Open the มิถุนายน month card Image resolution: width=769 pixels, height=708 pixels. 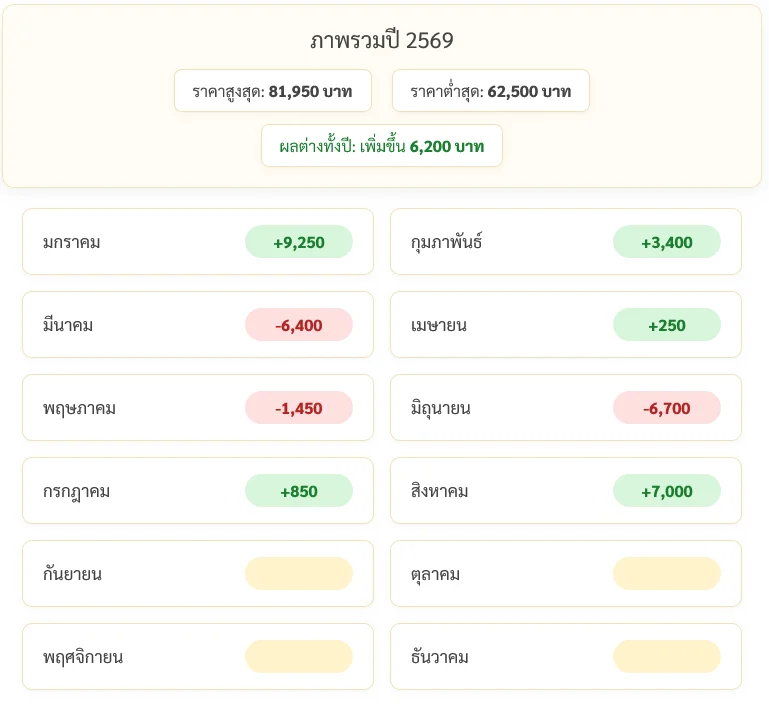(565, 407)
